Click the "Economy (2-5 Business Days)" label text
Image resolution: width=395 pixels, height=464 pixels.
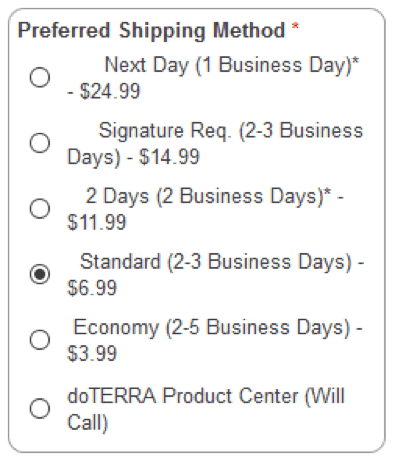(x=212, y=327)
